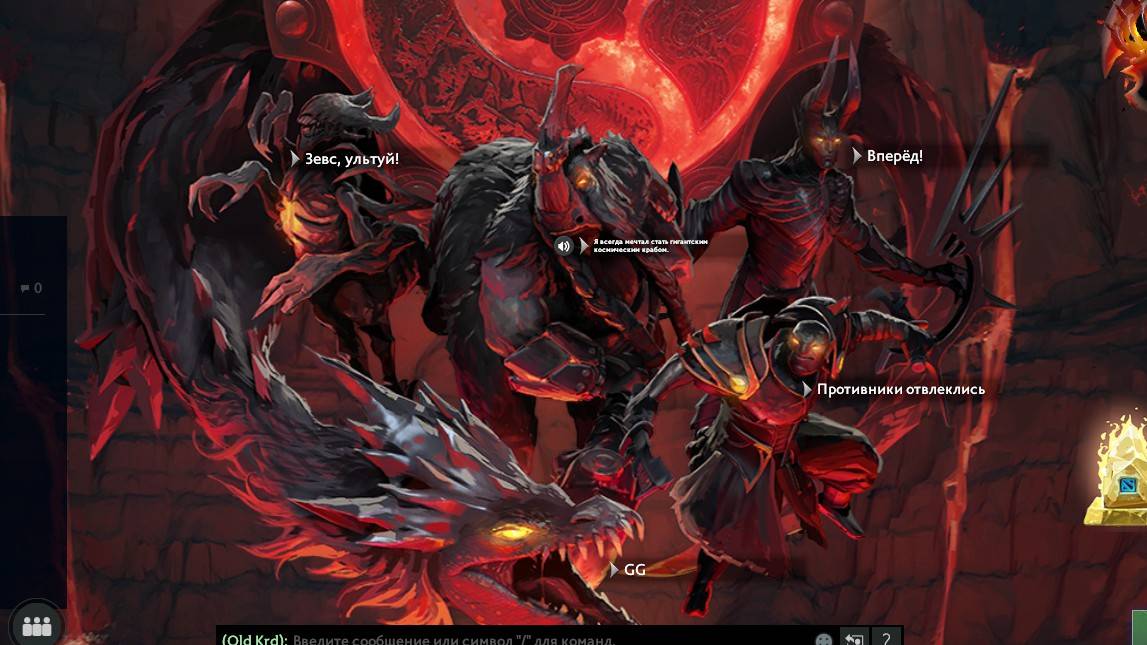Select the "Вперёд!" chat wheel phrase
1147x645 pixels.
point(894,156)
